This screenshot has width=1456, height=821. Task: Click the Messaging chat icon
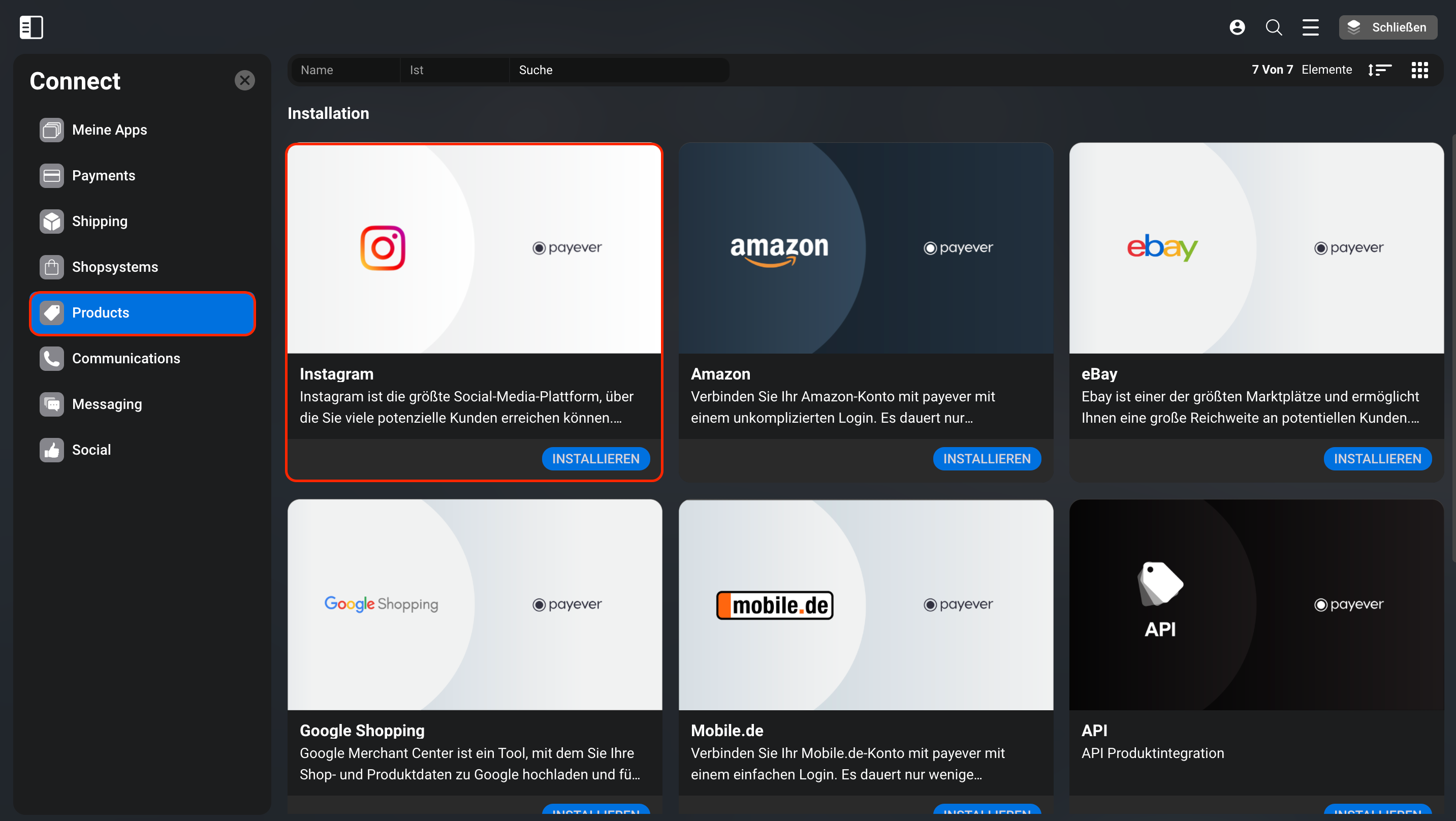pyautogui.click(x=51, y=404)
